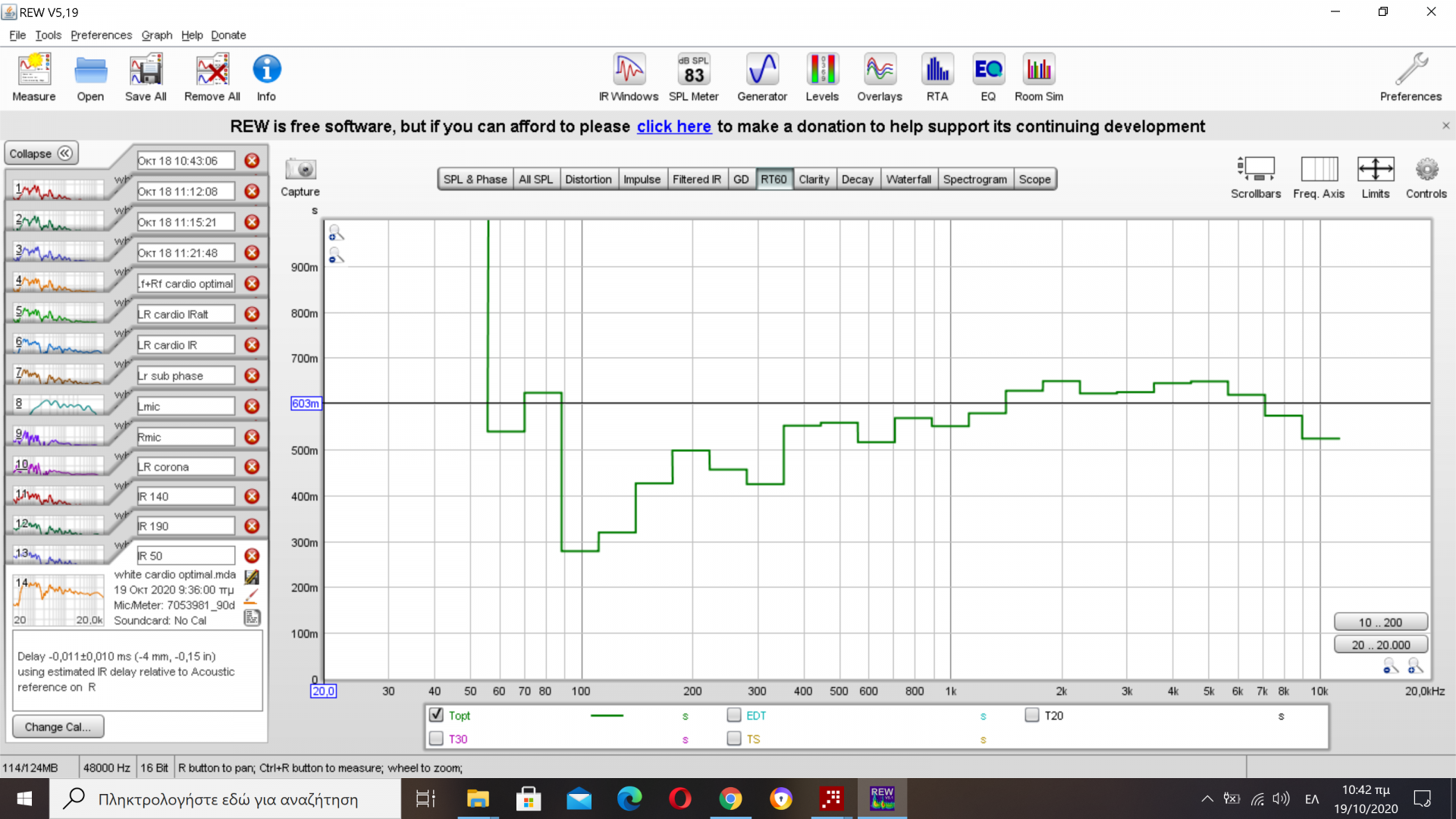
Task: Open the graph Controls gear
Action: click(1426, 177)
